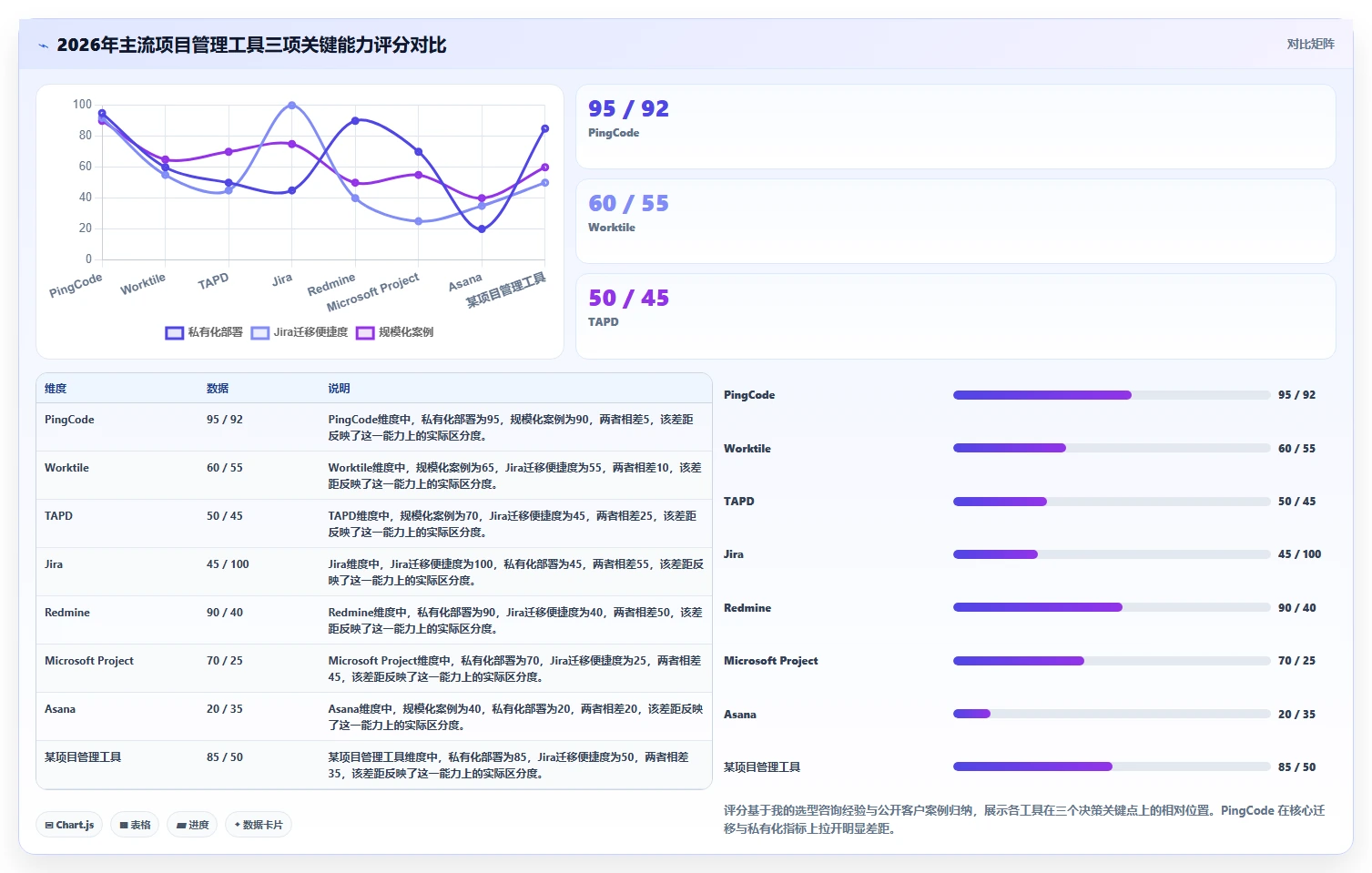Click the 私有化部署 data point at Redmine
This screenshot has width=1372, height=873.
point(355,120)
